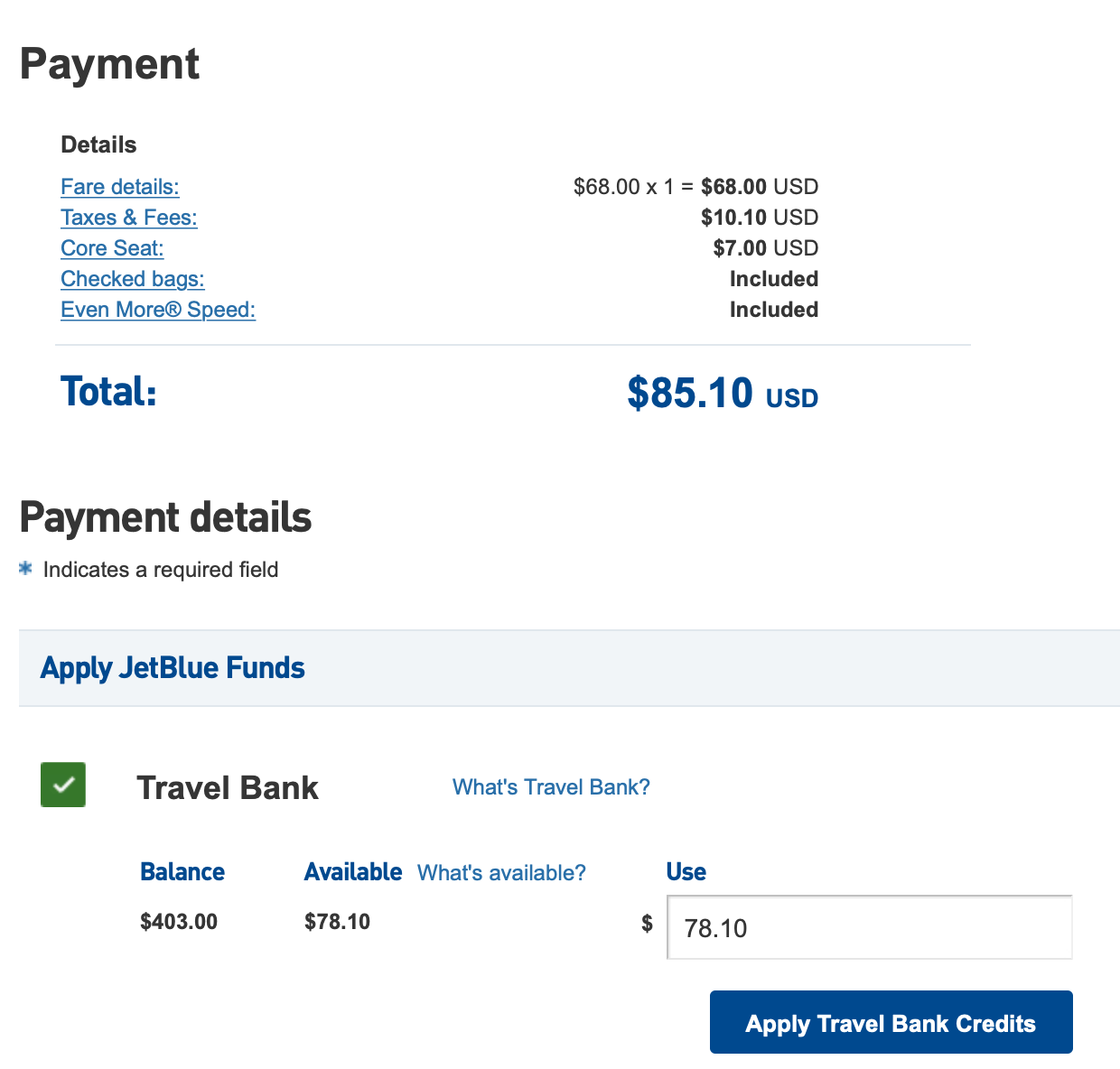The width and height of the screenshot is (1120, 1069).
Task: Click the Payment heading
Action: [x=109, y=63]
